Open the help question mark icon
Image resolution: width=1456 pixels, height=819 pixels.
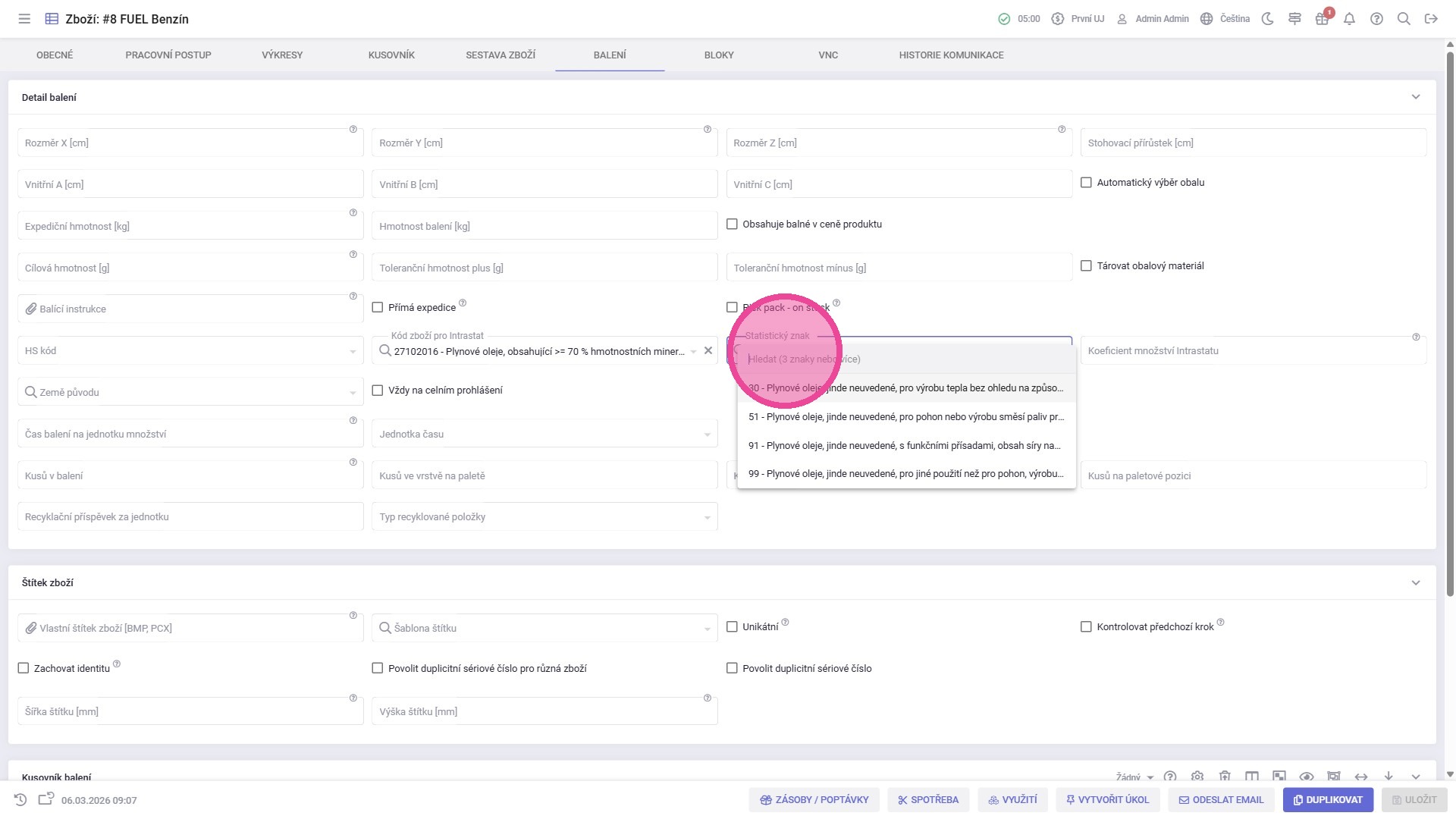pyautogui.click(x=1376, y=19)
